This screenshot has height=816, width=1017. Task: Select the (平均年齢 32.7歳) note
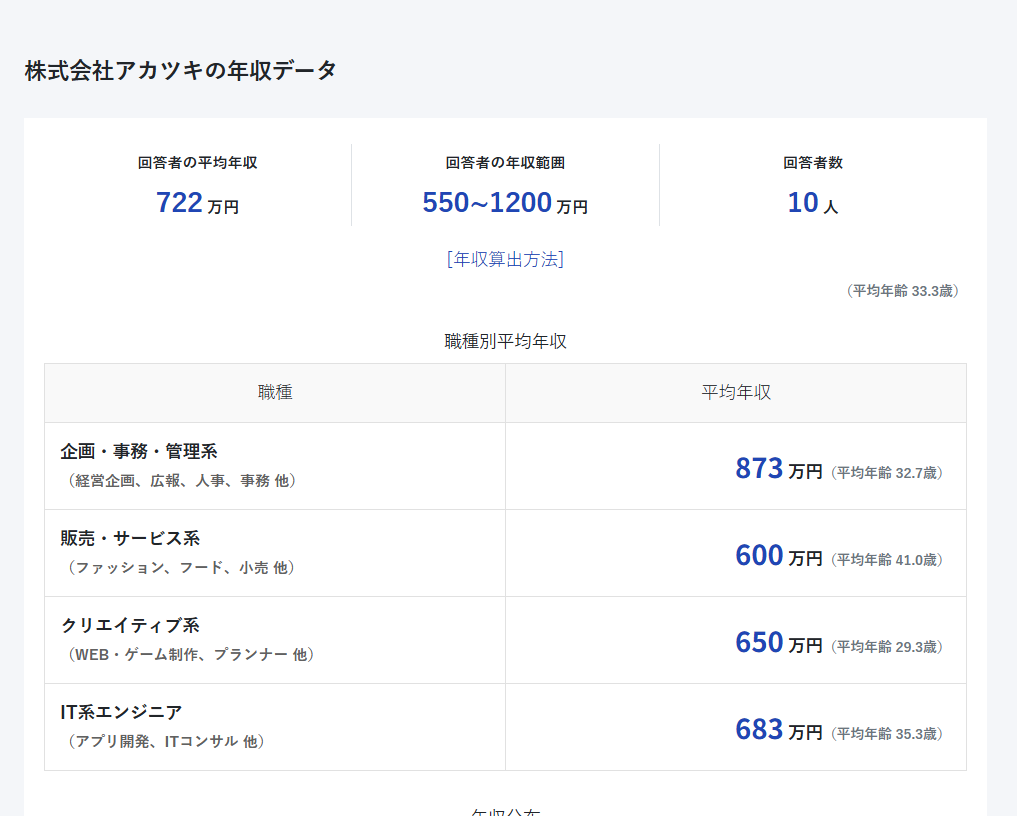pyautogui.click(x=887, y=473)
